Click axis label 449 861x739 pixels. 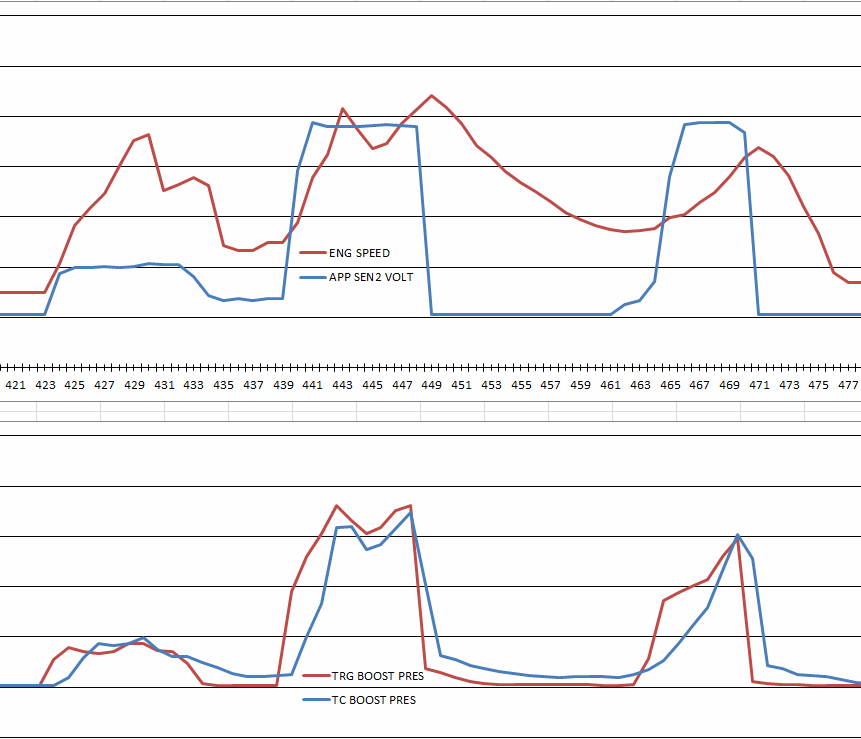pyautogui.click(x=432, y=385)
